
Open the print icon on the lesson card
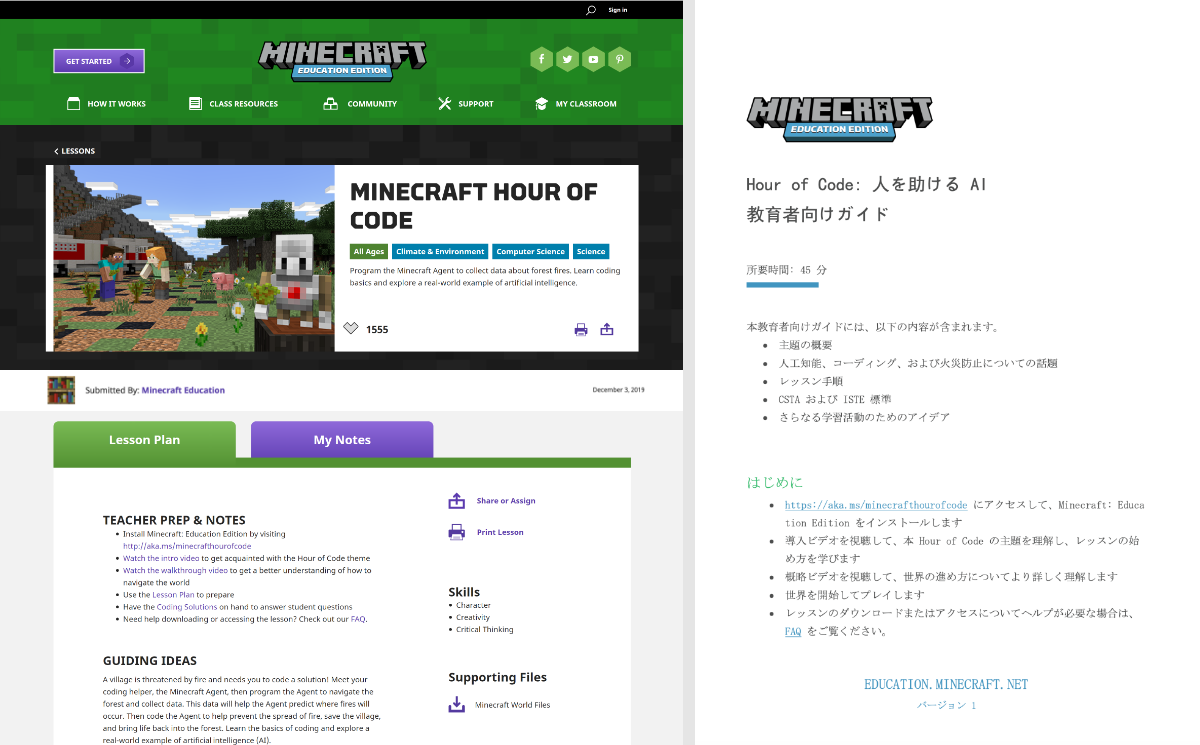coord(581,329)
